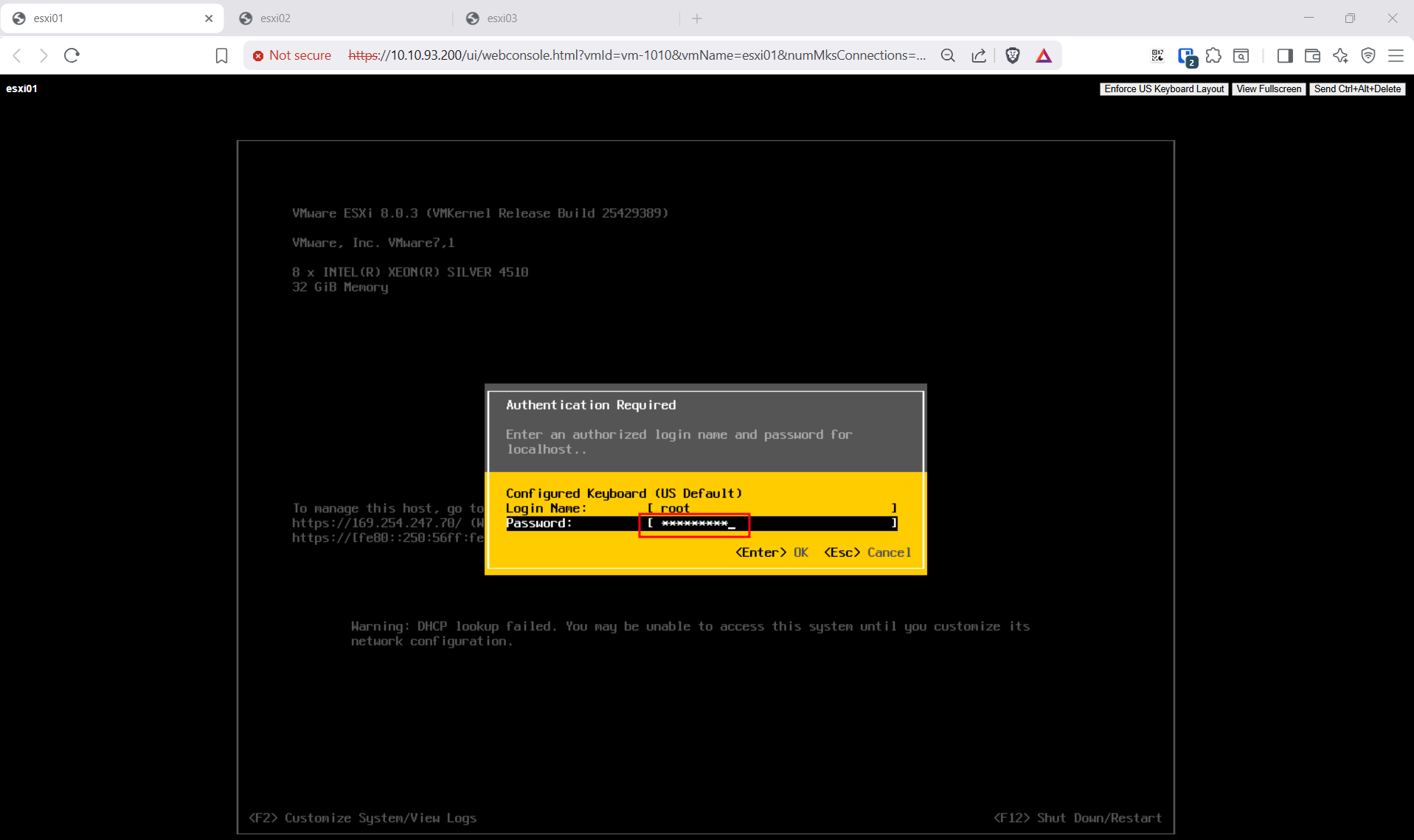The width and height of the screenshot is (1414, 840).
Task: Restore down the browser window
Action: (x=1350, y=18)
